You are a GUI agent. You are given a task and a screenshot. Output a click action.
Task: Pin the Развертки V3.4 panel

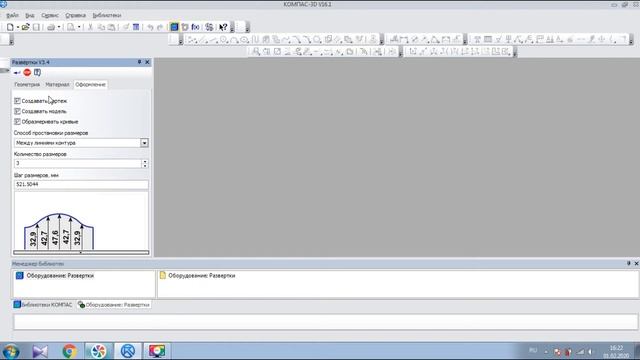[x=139, y=62]
